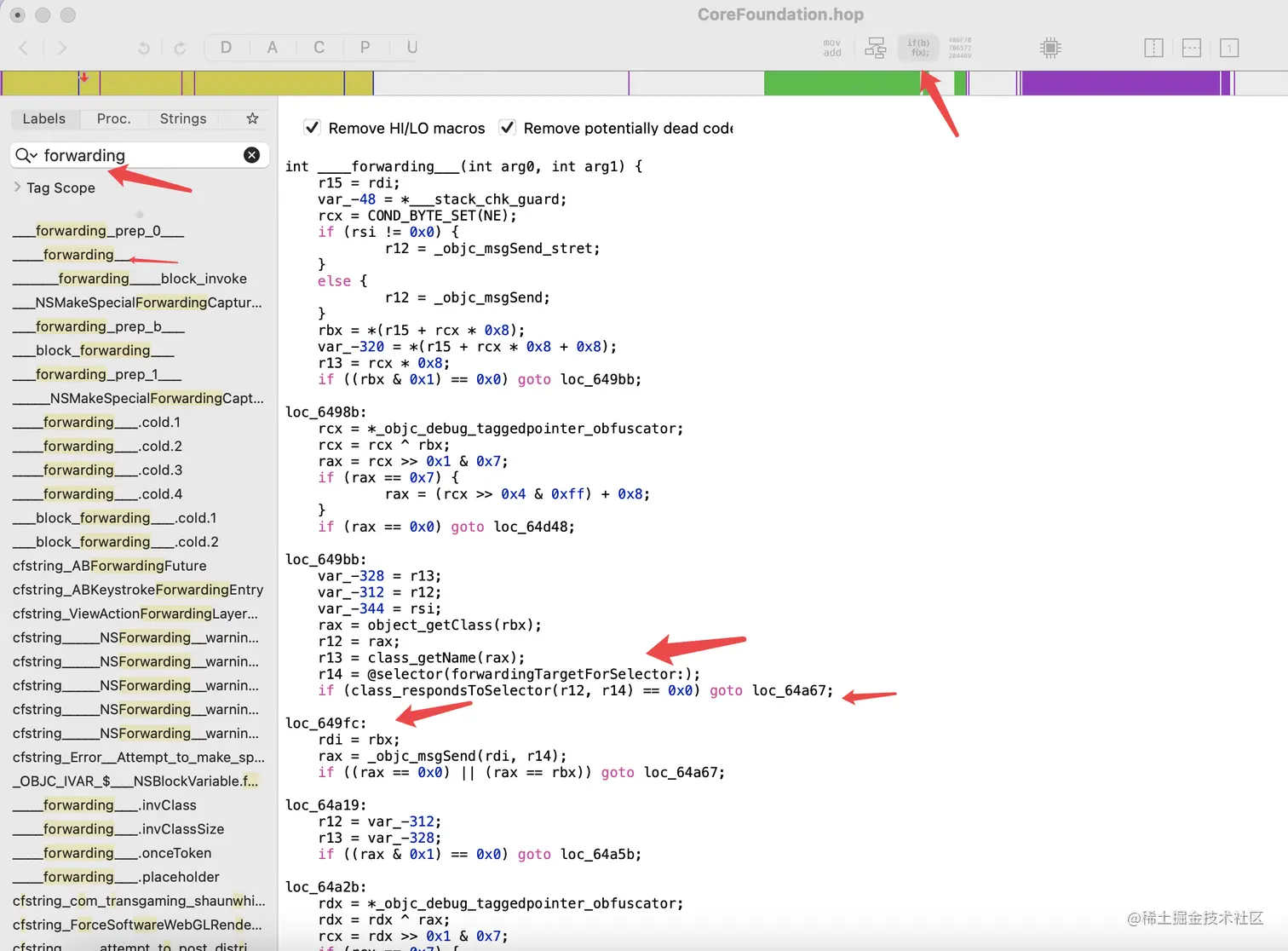Screen dimensions: 1288x951
Task: Select ____forwarding___ label in list
Action: [72, 255]
